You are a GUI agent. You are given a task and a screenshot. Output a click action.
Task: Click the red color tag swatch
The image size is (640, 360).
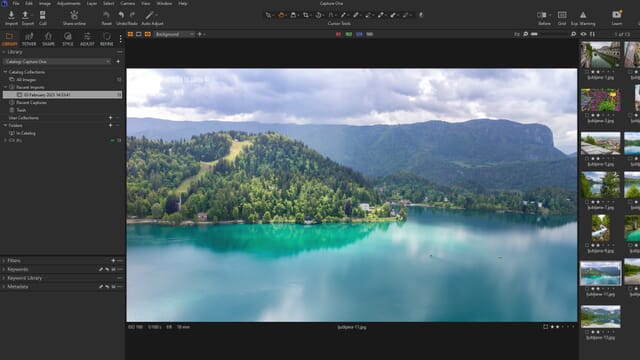pyautogui.click(x=338, y=34)
